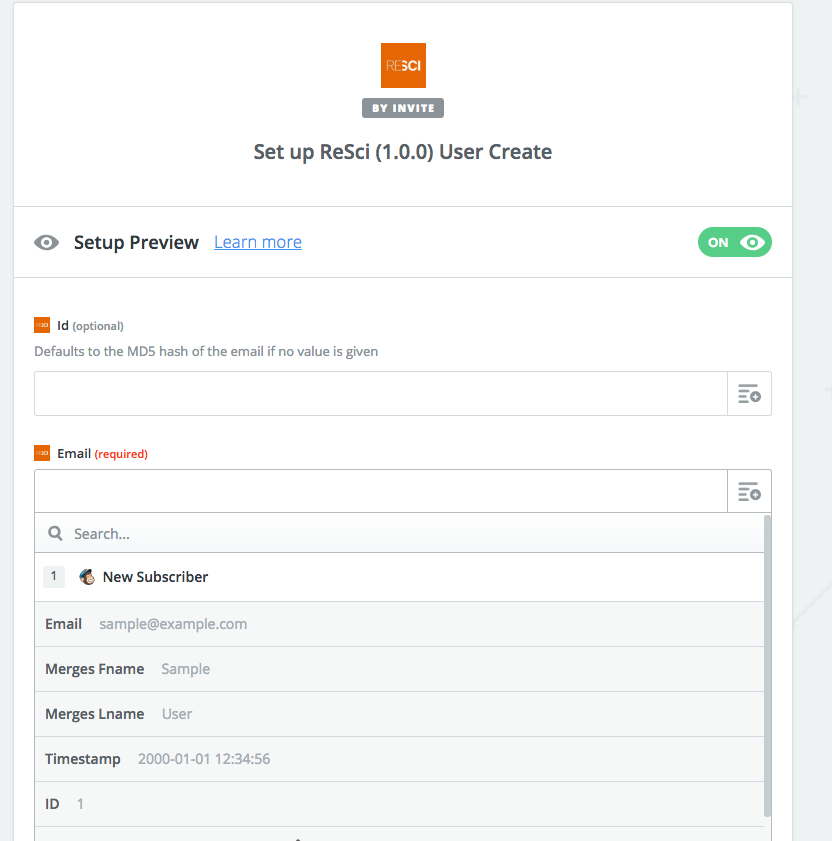The image size is (832, 841).
Task: Click the magnifying glass search icon
Action: 55,533
